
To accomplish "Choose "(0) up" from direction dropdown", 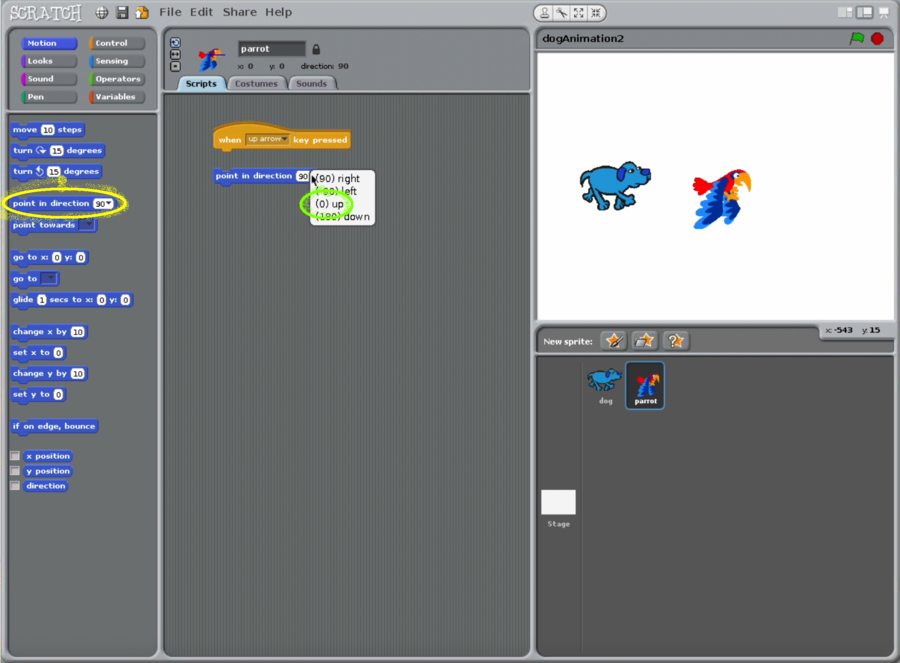I will pos(330,204).
